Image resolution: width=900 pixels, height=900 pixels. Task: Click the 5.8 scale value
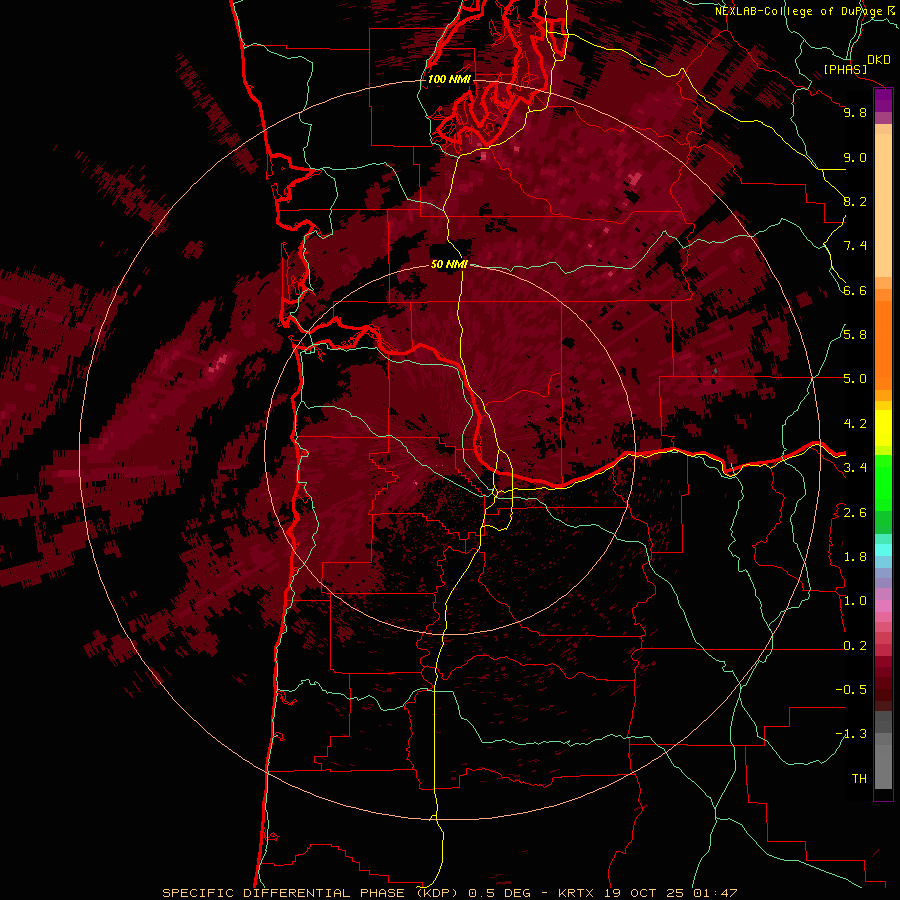click(855, 335)
